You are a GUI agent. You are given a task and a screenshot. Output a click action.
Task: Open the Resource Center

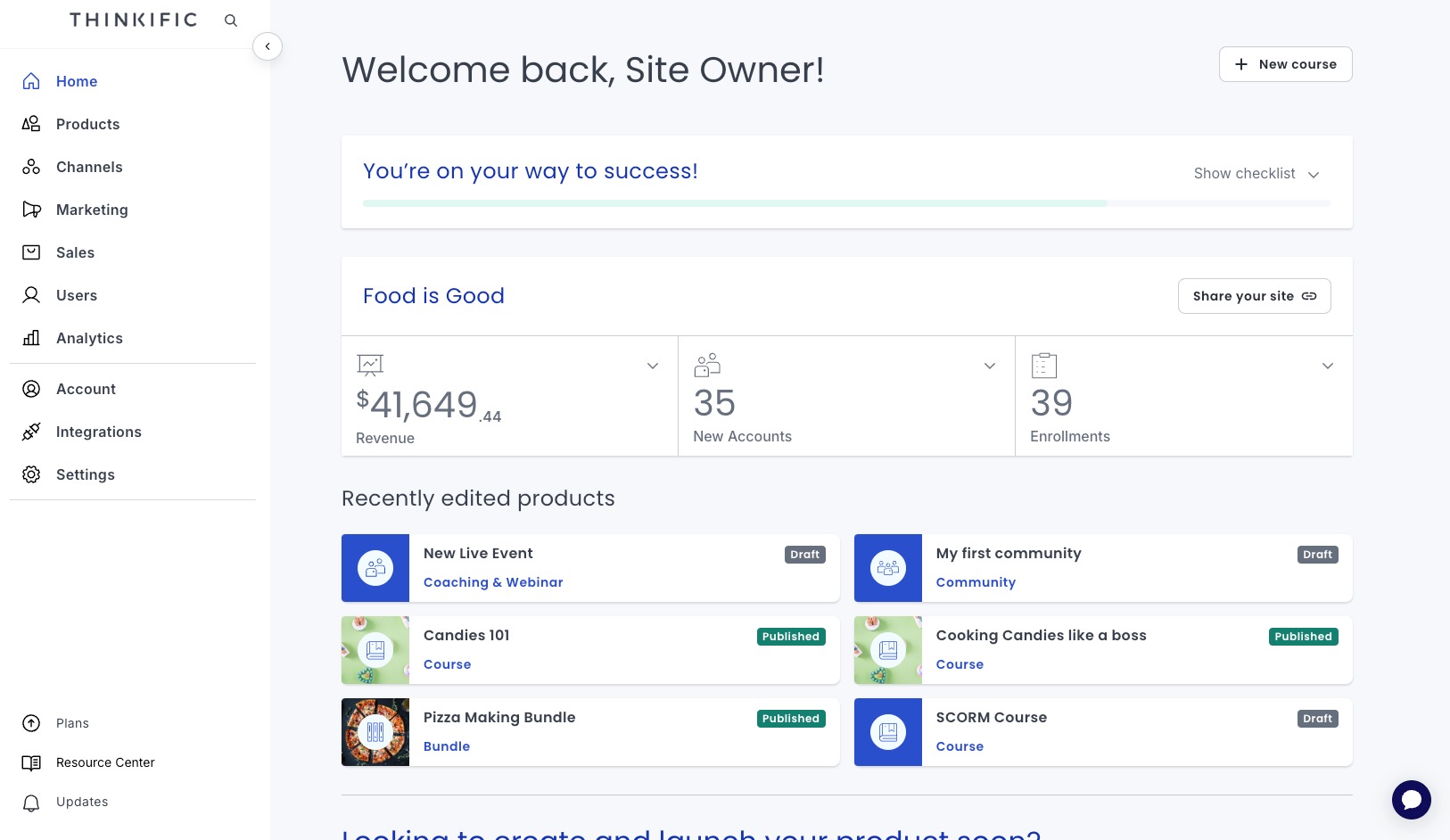coord(105,762)
